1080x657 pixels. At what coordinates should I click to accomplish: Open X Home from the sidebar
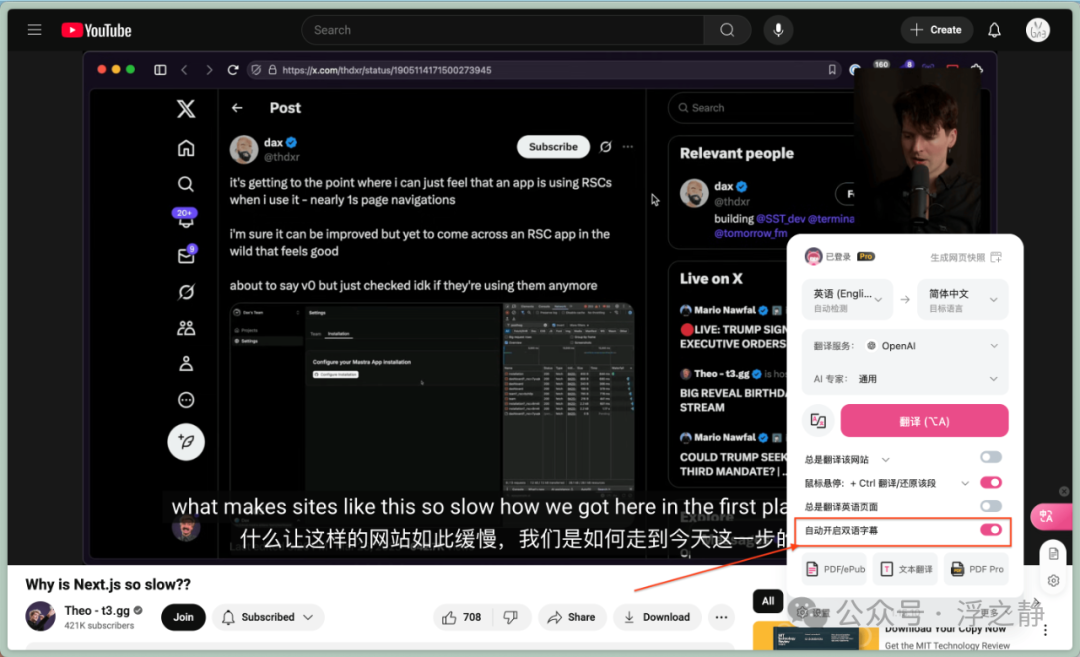(185, 148)
